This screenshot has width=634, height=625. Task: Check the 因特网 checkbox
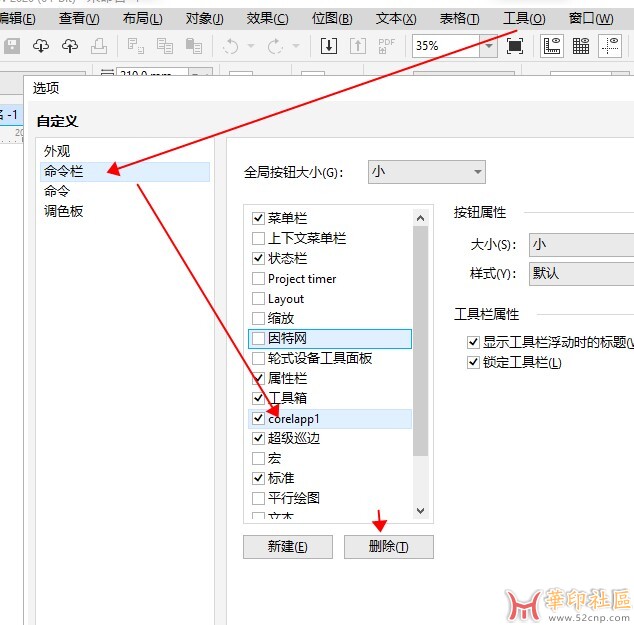tap(258, 338)
